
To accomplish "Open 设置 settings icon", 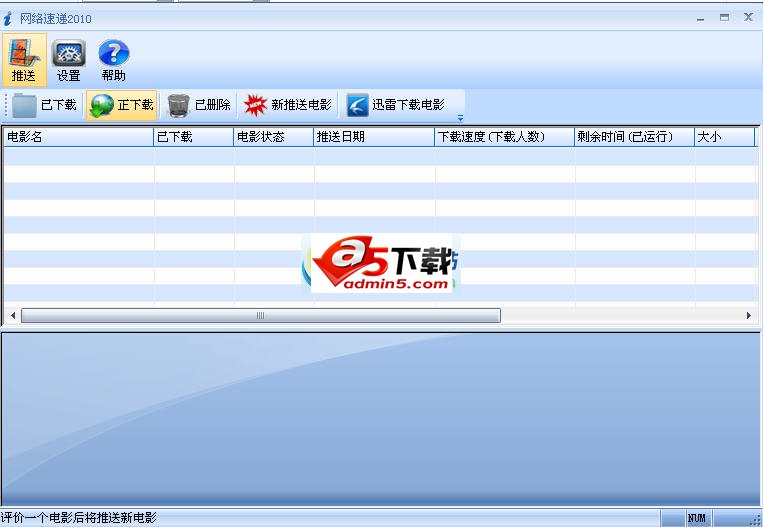I will 69,60.
